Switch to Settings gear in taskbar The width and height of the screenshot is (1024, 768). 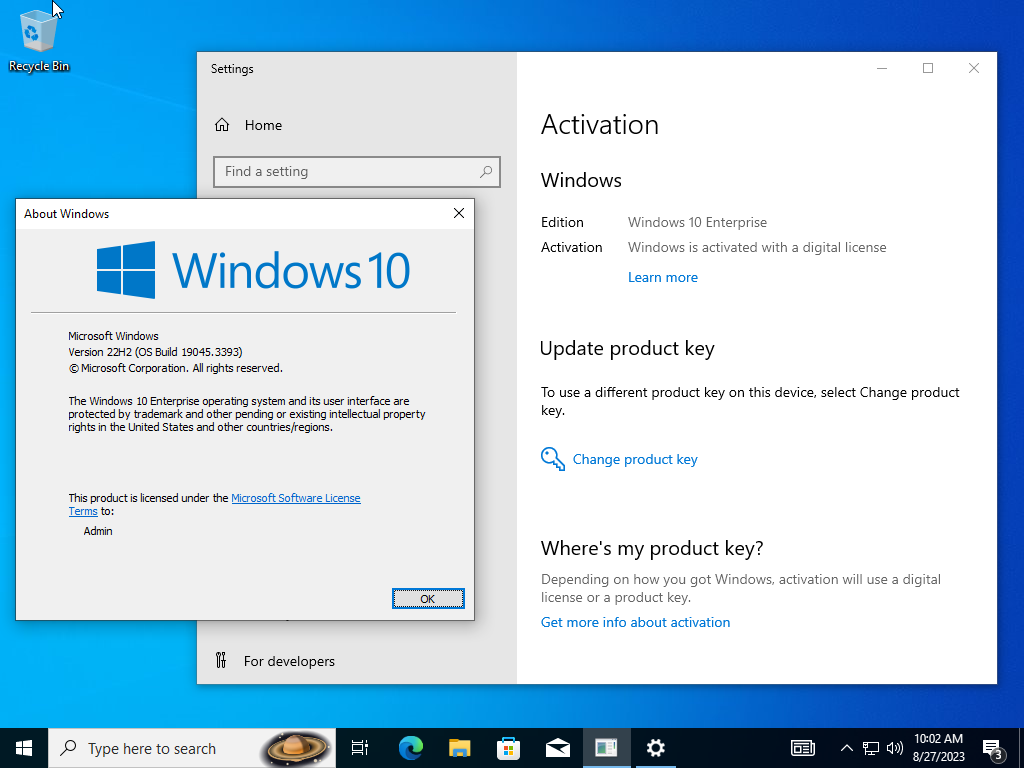[655, 748]
